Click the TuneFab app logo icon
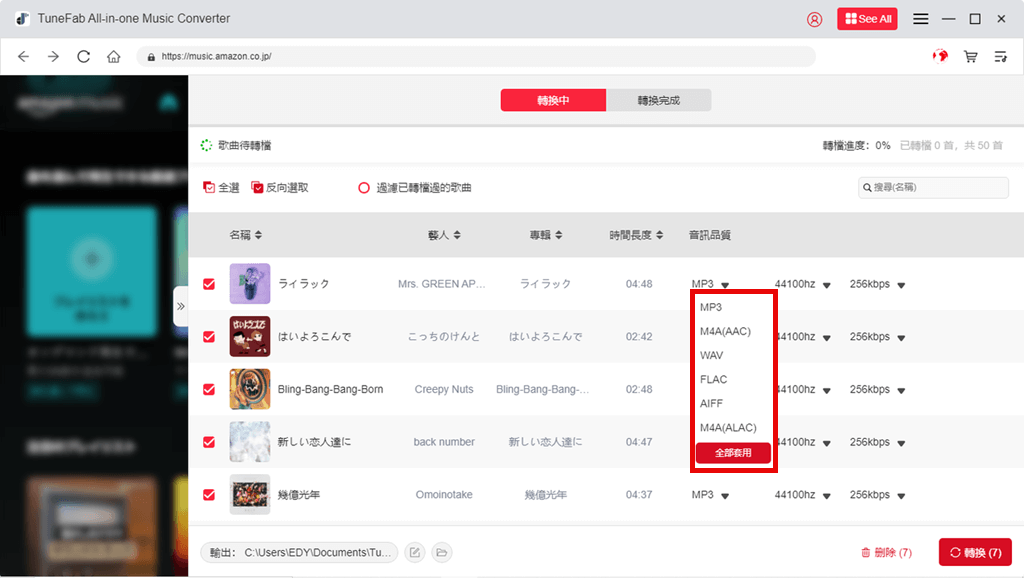1024x578 pixels. click(22, 19)
